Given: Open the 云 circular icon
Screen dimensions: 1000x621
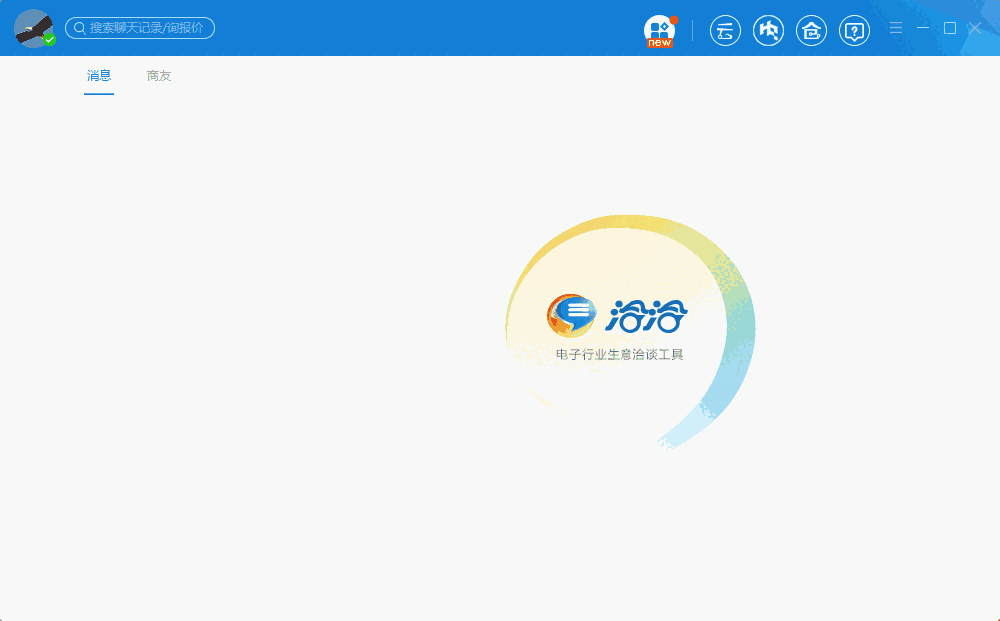Looking at the screenshot, I should tap(725, 30).
